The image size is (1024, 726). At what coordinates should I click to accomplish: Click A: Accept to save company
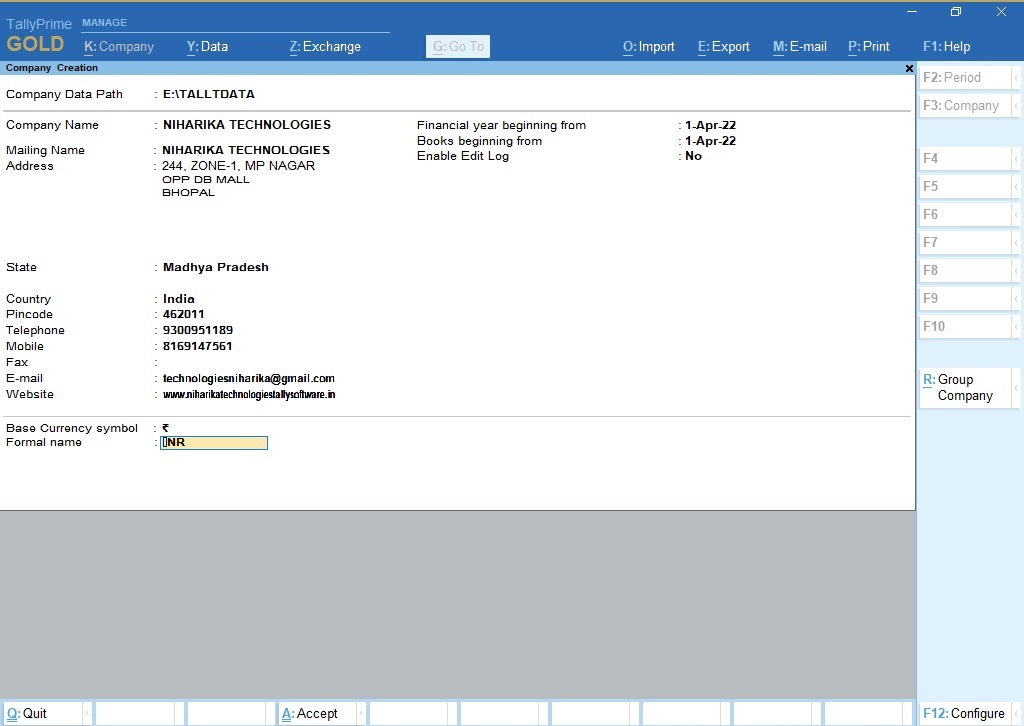click(317, 714)
